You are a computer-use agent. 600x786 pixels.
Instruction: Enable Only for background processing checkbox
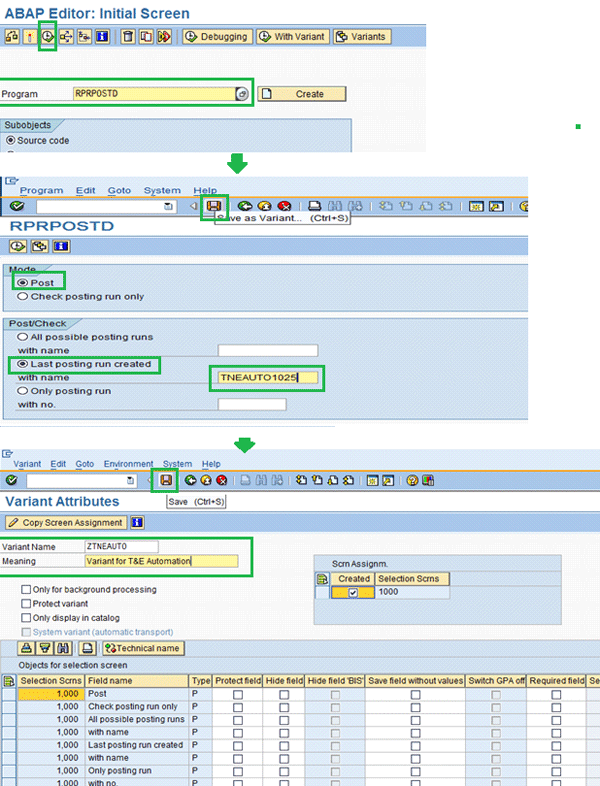26,590
